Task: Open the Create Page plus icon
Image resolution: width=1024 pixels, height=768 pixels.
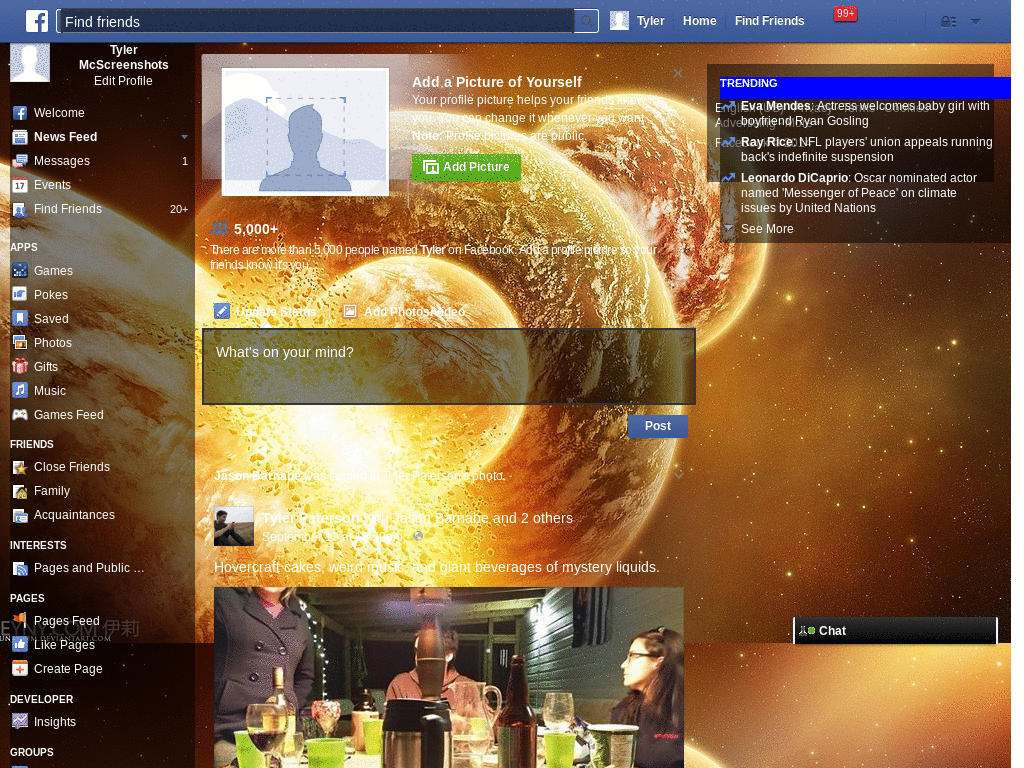Action: click(20, 669)
